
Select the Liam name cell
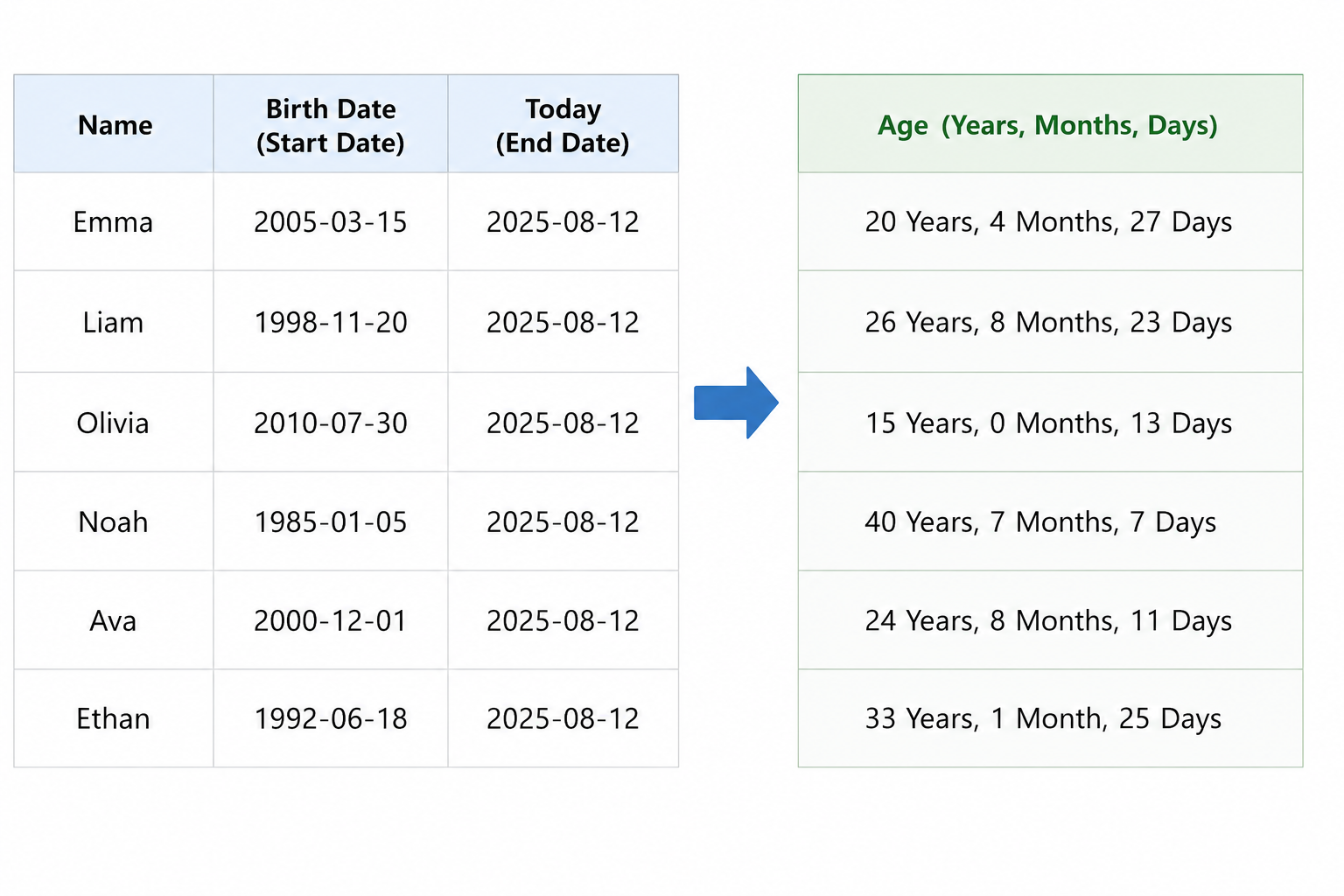(x=114, y=321)
